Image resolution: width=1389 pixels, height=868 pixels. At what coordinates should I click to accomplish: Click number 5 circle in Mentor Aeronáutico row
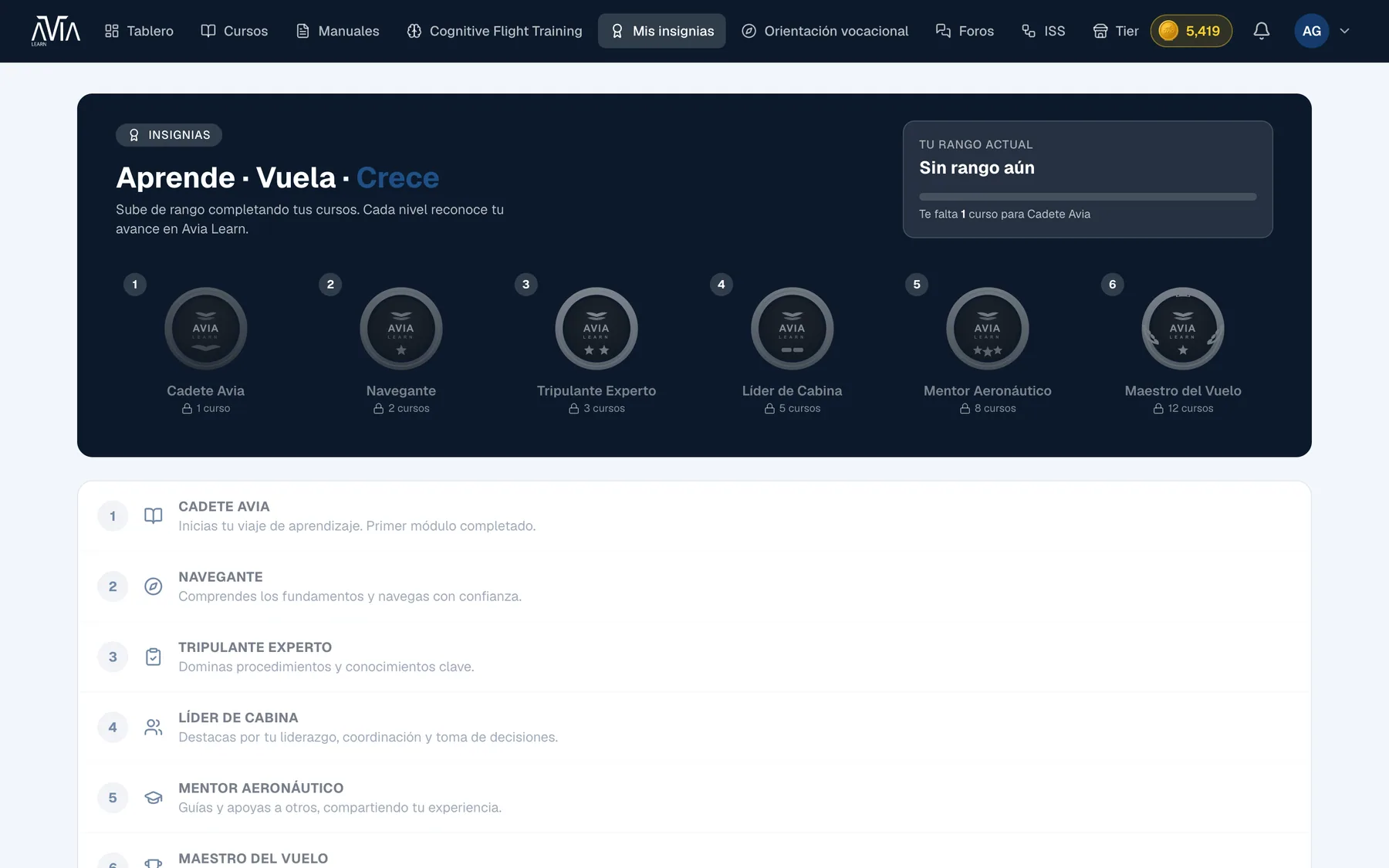[113, 798]
